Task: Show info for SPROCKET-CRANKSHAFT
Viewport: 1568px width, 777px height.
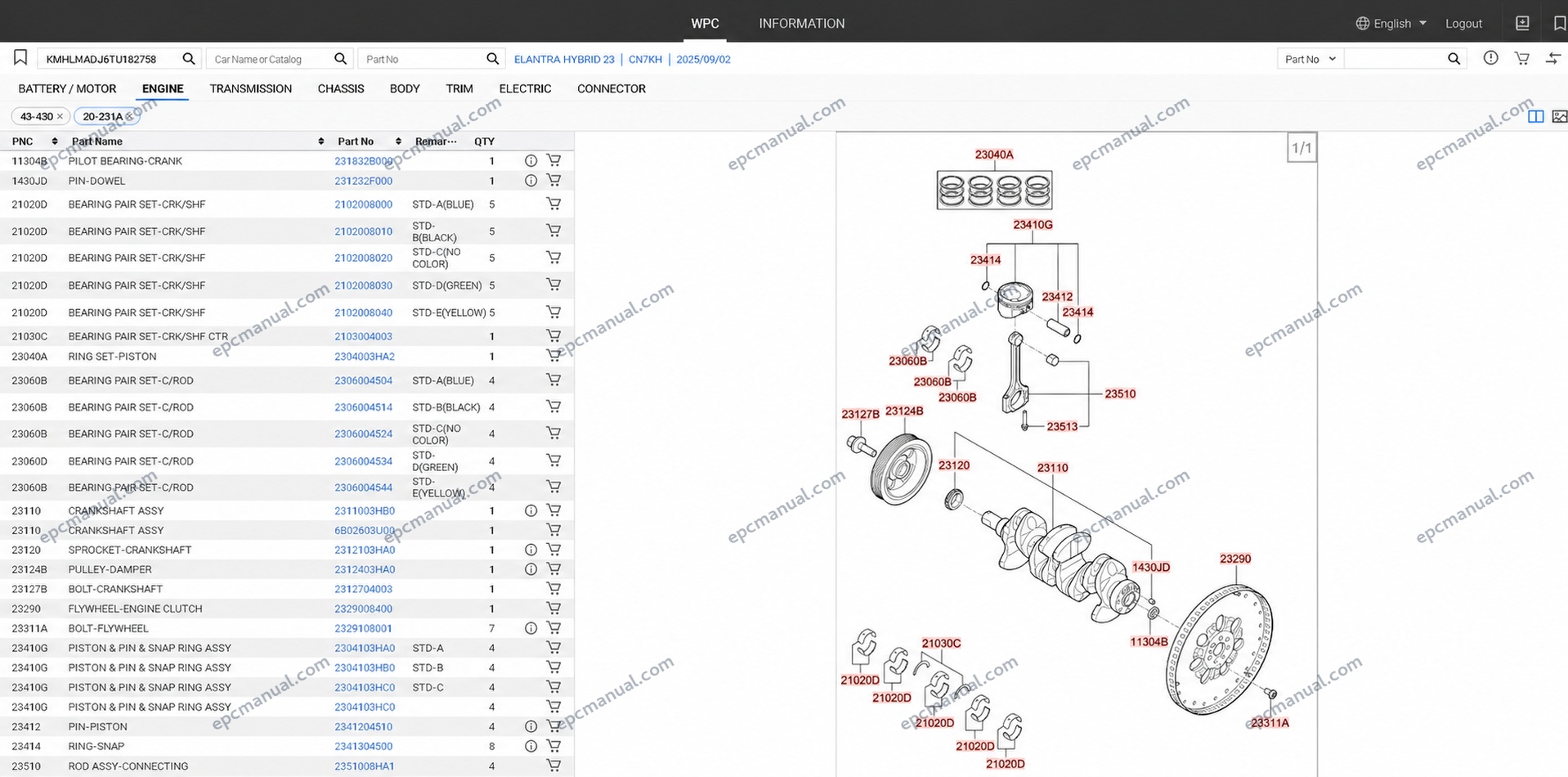Action: (x=531, y=550)
